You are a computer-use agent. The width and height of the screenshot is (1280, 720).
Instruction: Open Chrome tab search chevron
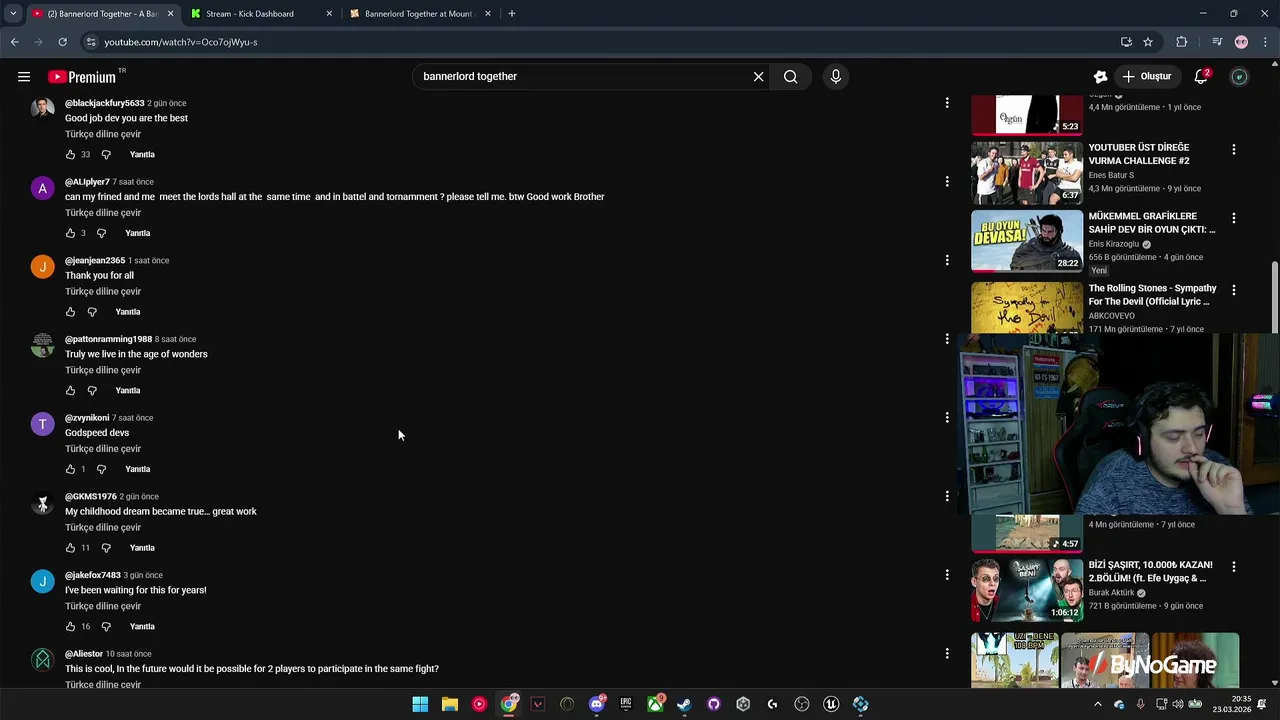tap(13, 14)
